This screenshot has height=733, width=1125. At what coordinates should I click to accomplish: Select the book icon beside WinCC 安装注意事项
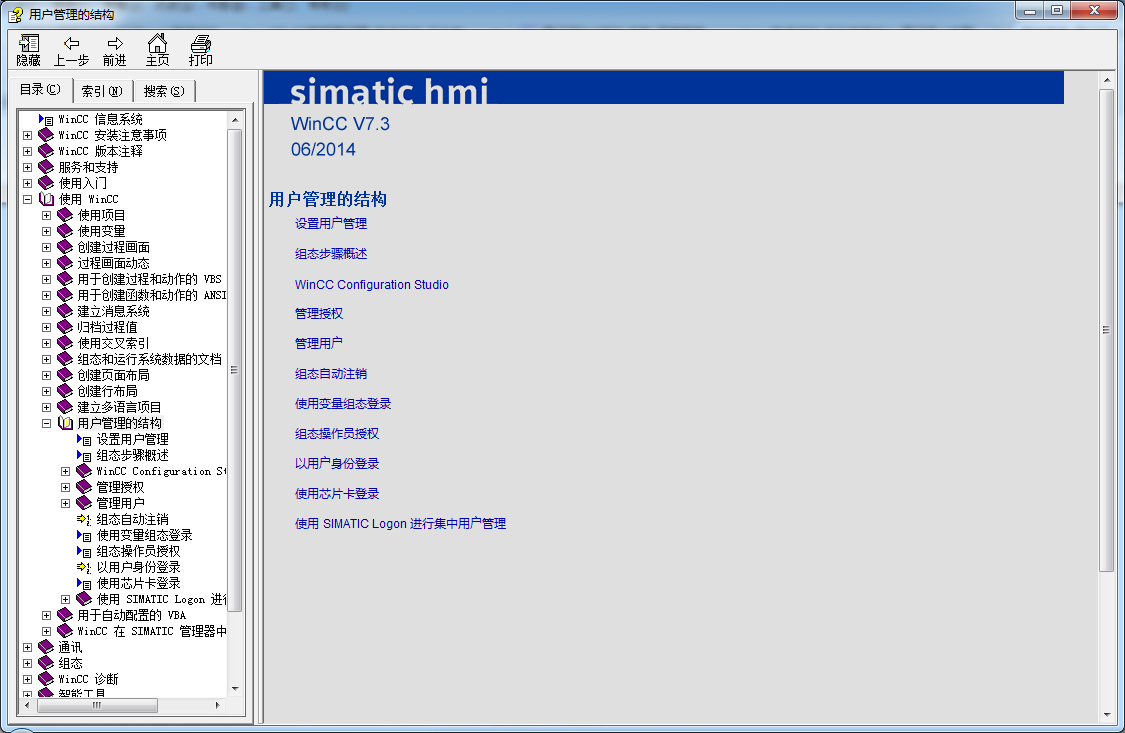click(46, 135)
